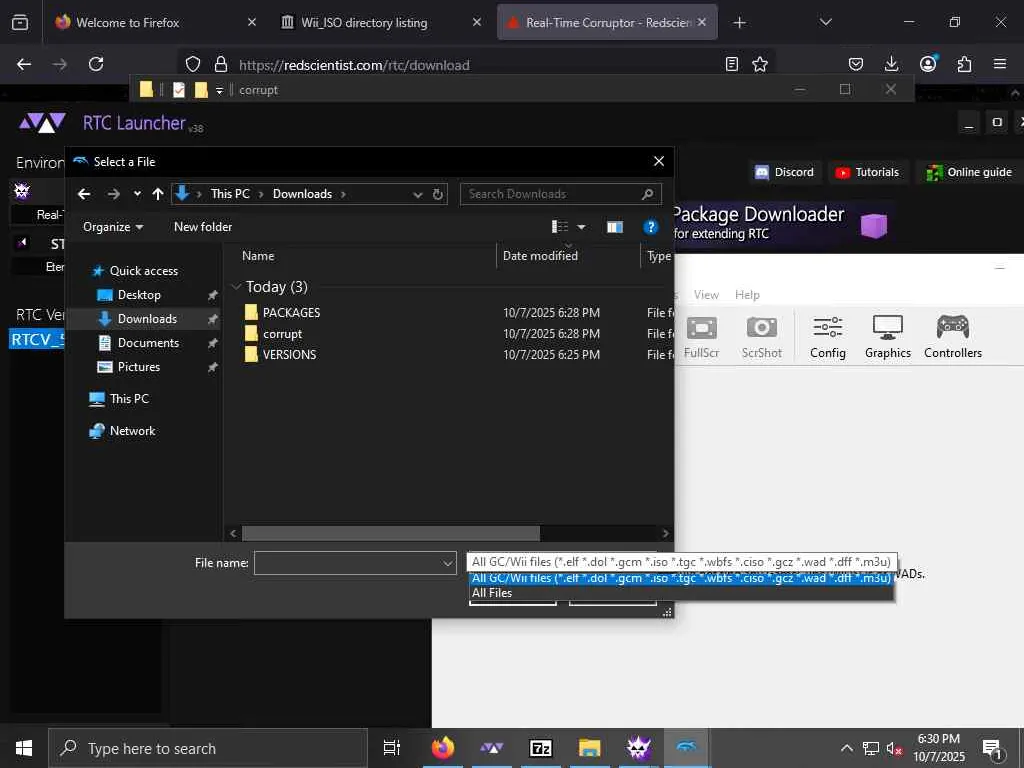Image resolution: width=1024 pixels, height=768 pixels.
Task: Open the Dolphin View menu
Action: click(706, 295)
